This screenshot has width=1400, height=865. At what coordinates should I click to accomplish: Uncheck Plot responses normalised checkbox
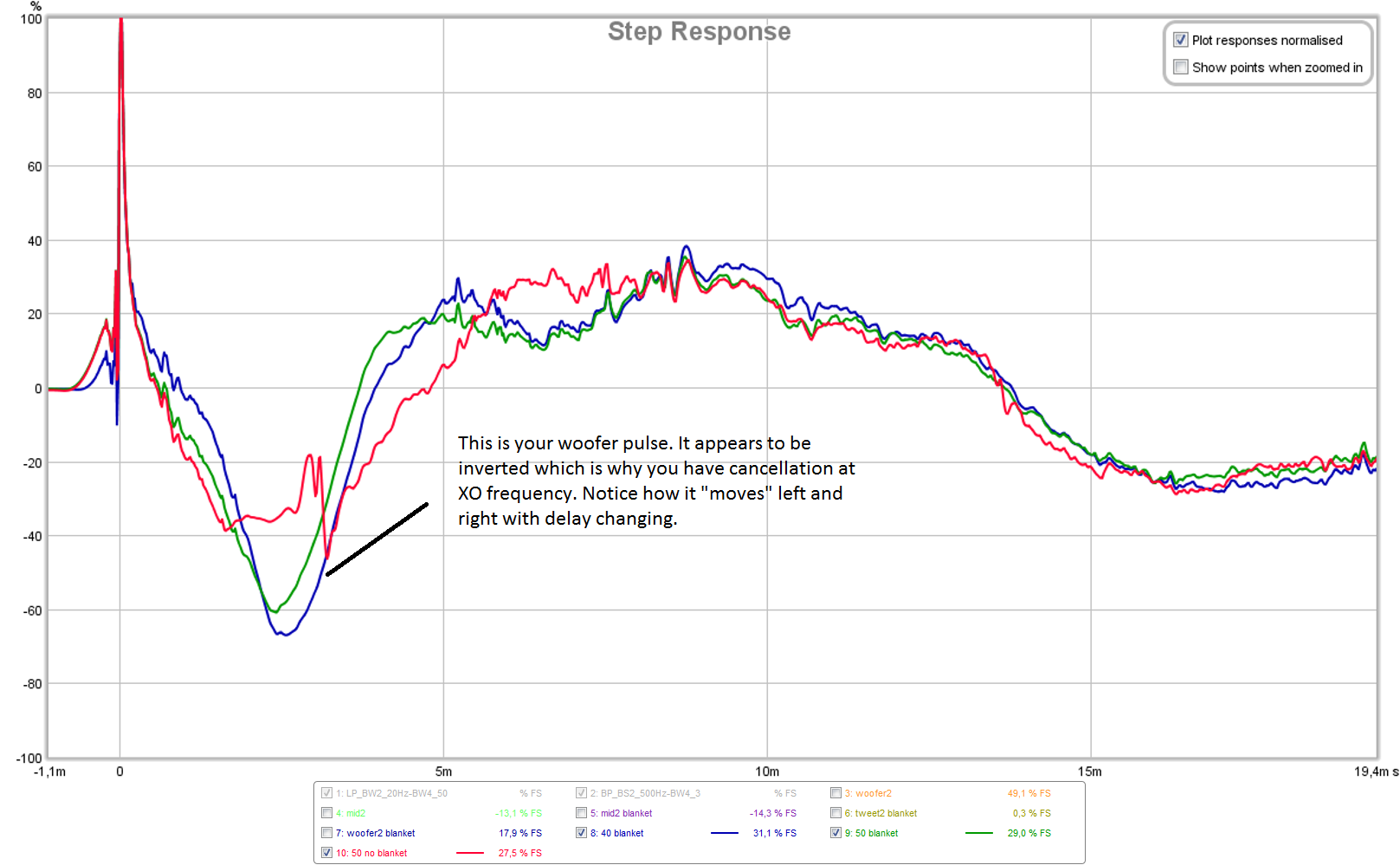pyautogui.click(x=1180, y=40)
